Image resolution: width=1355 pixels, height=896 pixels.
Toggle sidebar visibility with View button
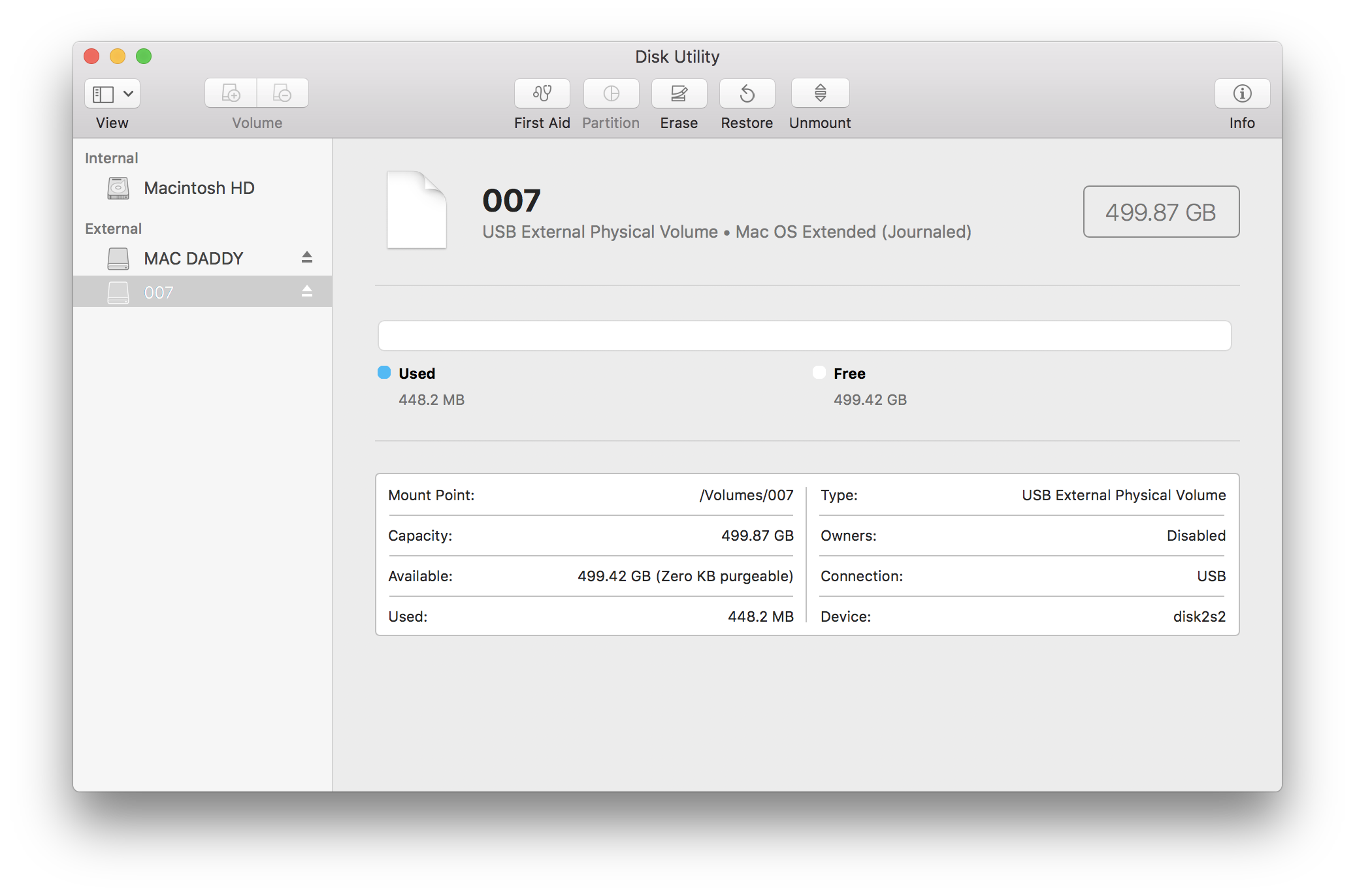coord(112,94)
